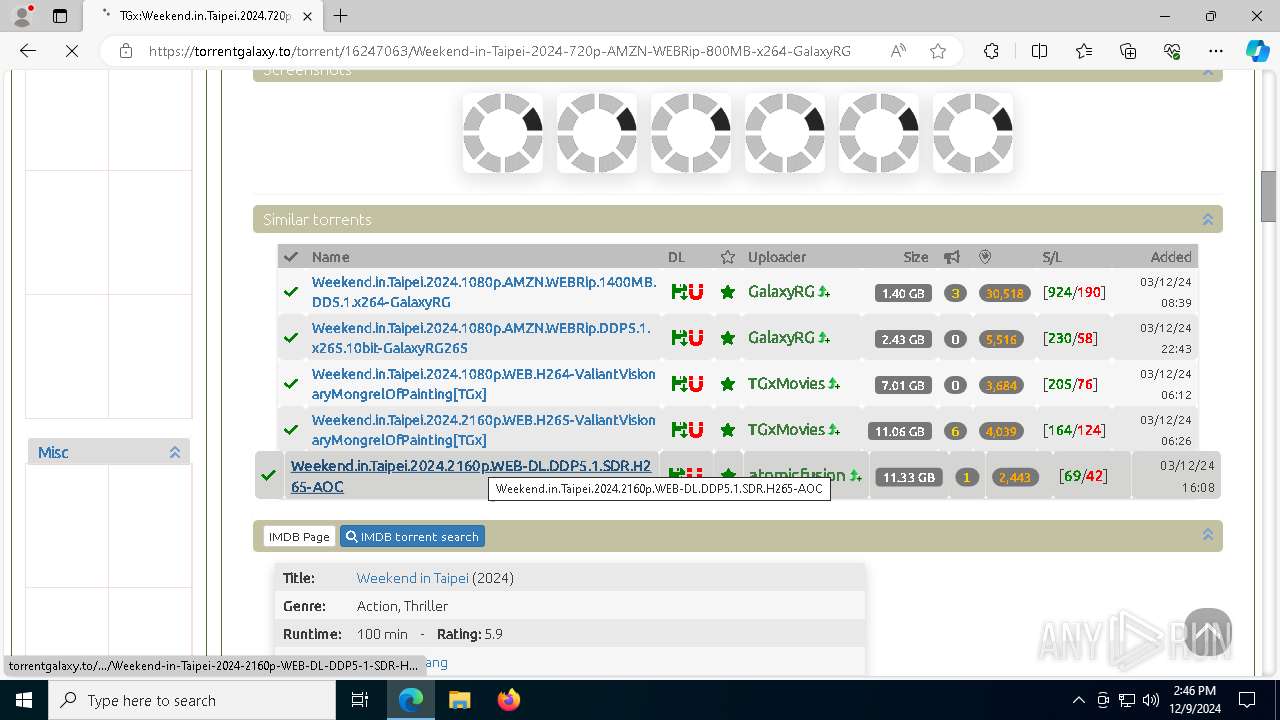Sort torrents by Size column
1280x720 pixels.
(916, 257)
